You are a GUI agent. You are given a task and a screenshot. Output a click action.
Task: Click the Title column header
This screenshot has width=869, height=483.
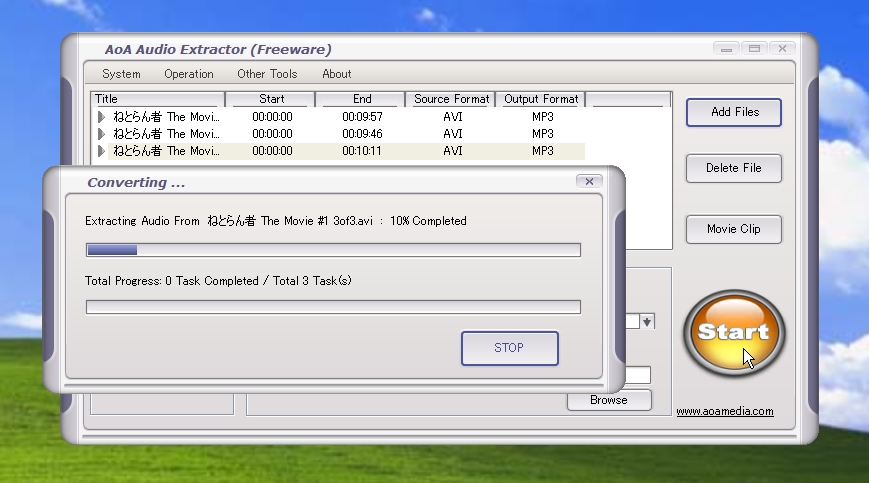(x=158, y=99)
